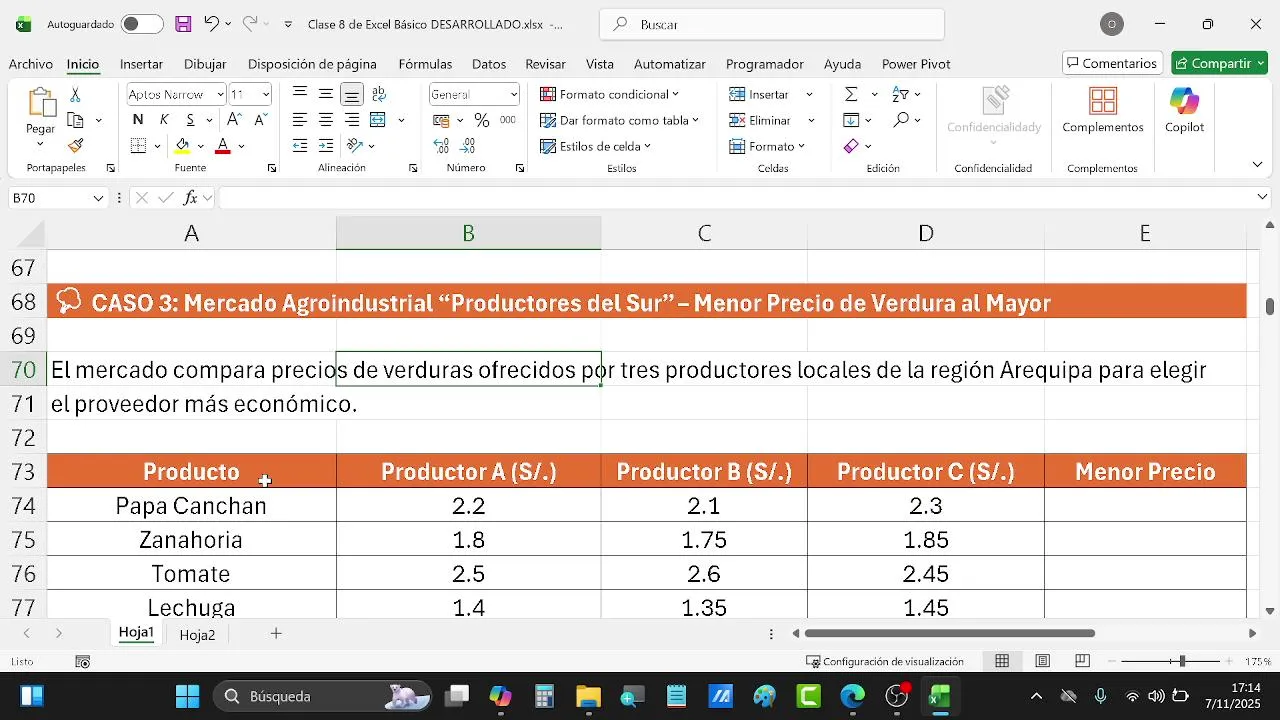Open the Fórmulas tab

[425, 64]
